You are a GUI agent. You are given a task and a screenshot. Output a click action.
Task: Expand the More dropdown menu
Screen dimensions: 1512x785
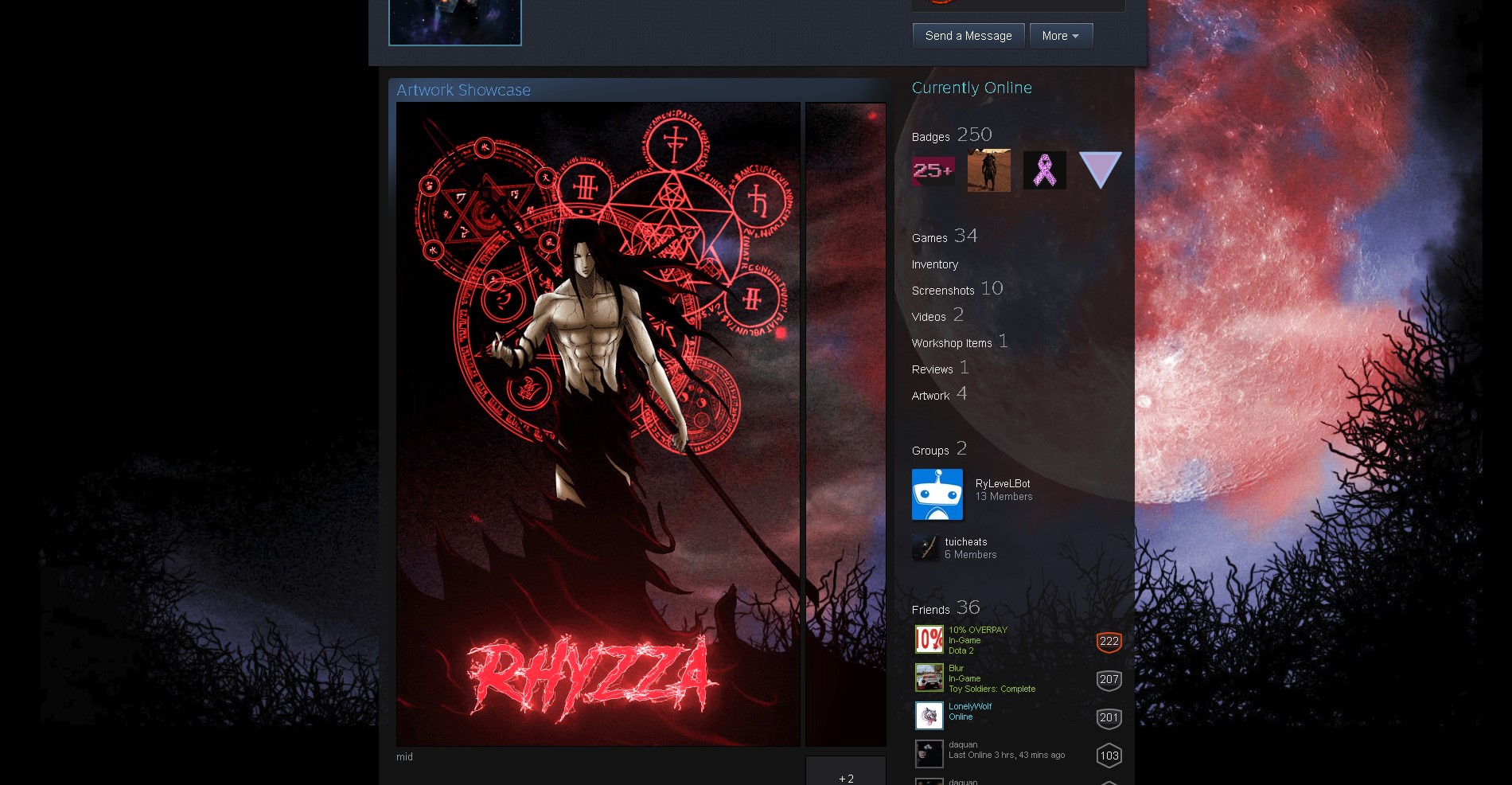pyautogui.click(x=1061, y=36)
